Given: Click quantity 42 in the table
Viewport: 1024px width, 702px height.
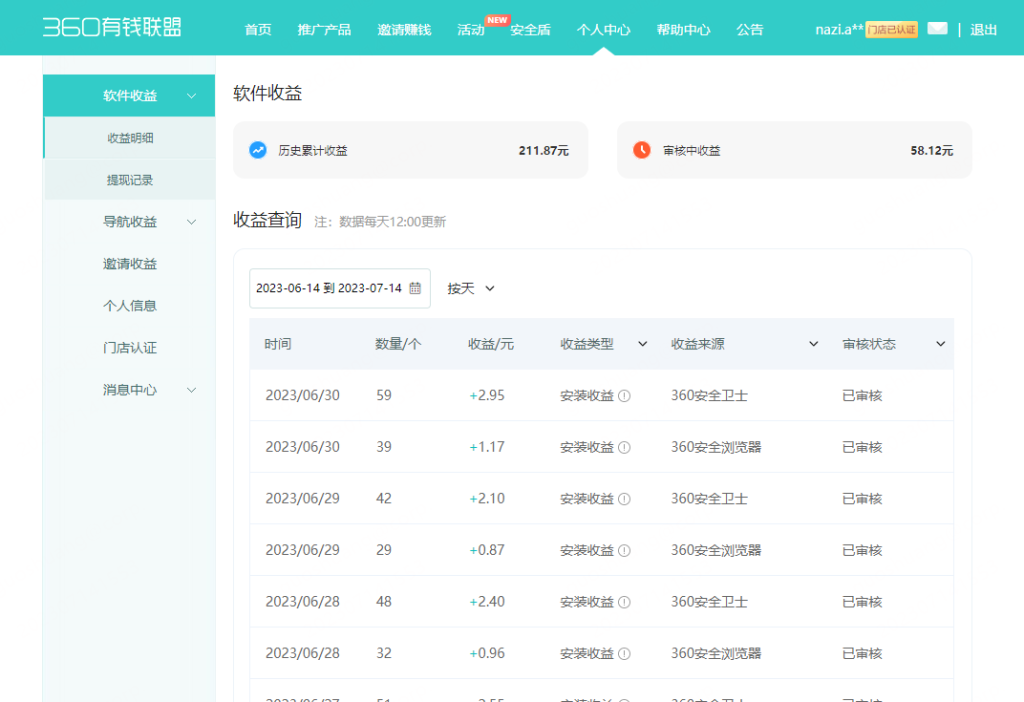Looking at the screenshot, I should [x=384, y=499].
